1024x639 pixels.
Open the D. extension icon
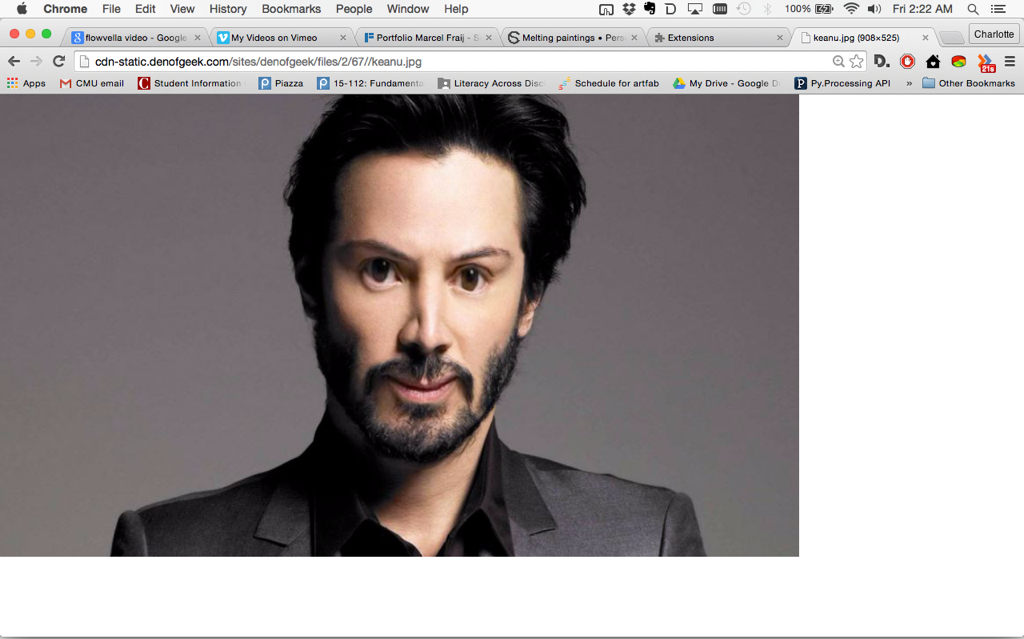[881, 61]
